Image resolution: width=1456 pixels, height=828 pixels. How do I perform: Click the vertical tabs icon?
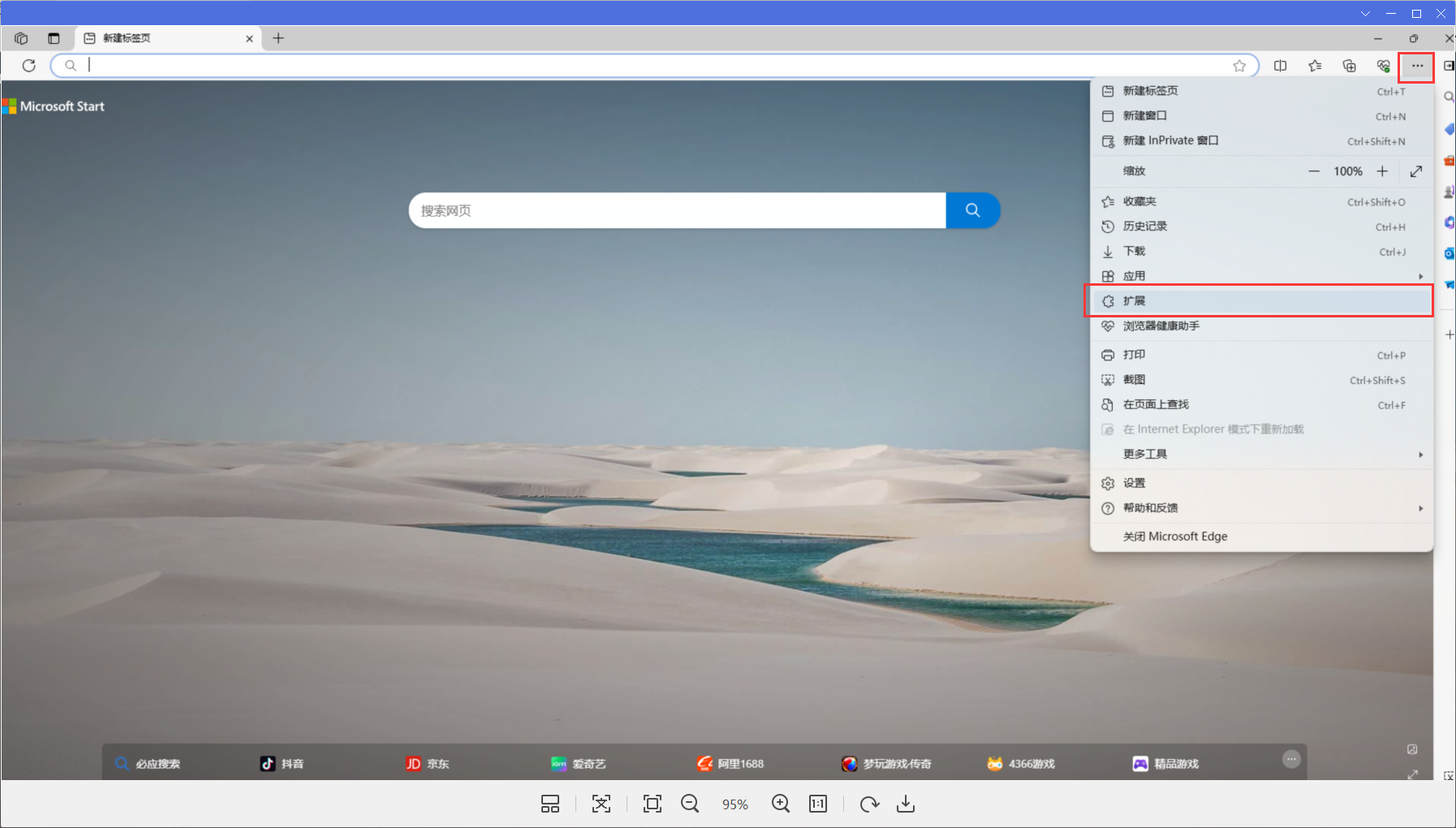click(54, 38)
